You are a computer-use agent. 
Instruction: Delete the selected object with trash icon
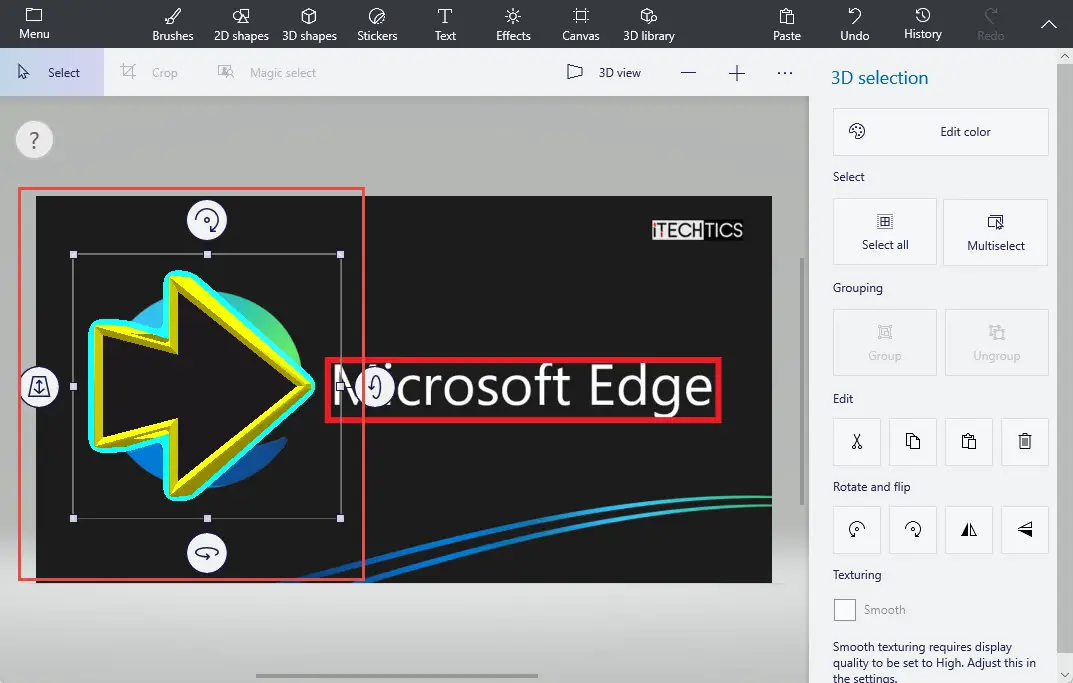(1024, 441)
